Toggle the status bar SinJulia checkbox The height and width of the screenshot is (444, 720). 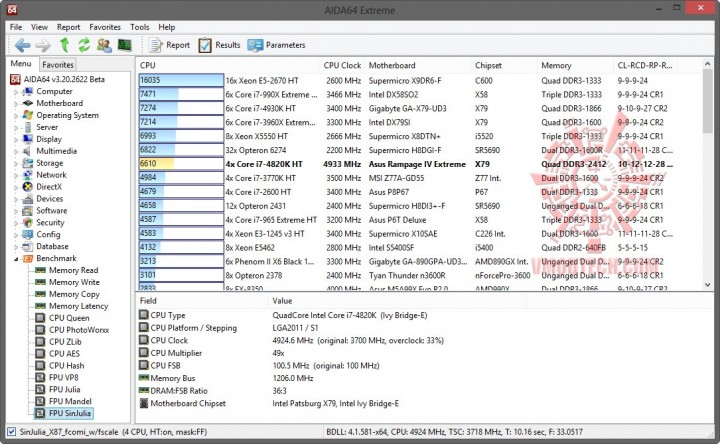[x=11, y=432]
